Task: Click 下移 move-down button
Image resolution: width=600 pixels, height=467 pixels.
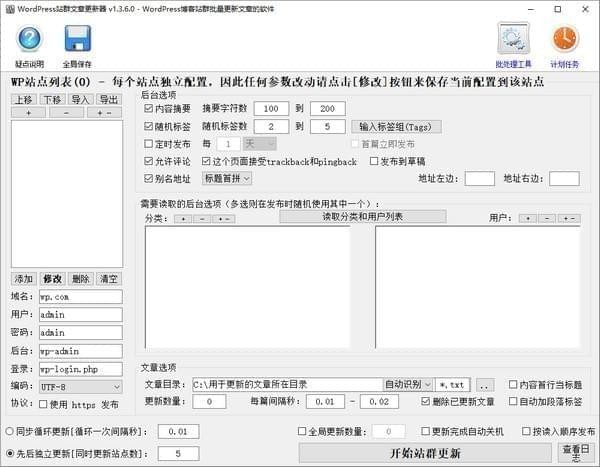Action: (x=52, y=100)
